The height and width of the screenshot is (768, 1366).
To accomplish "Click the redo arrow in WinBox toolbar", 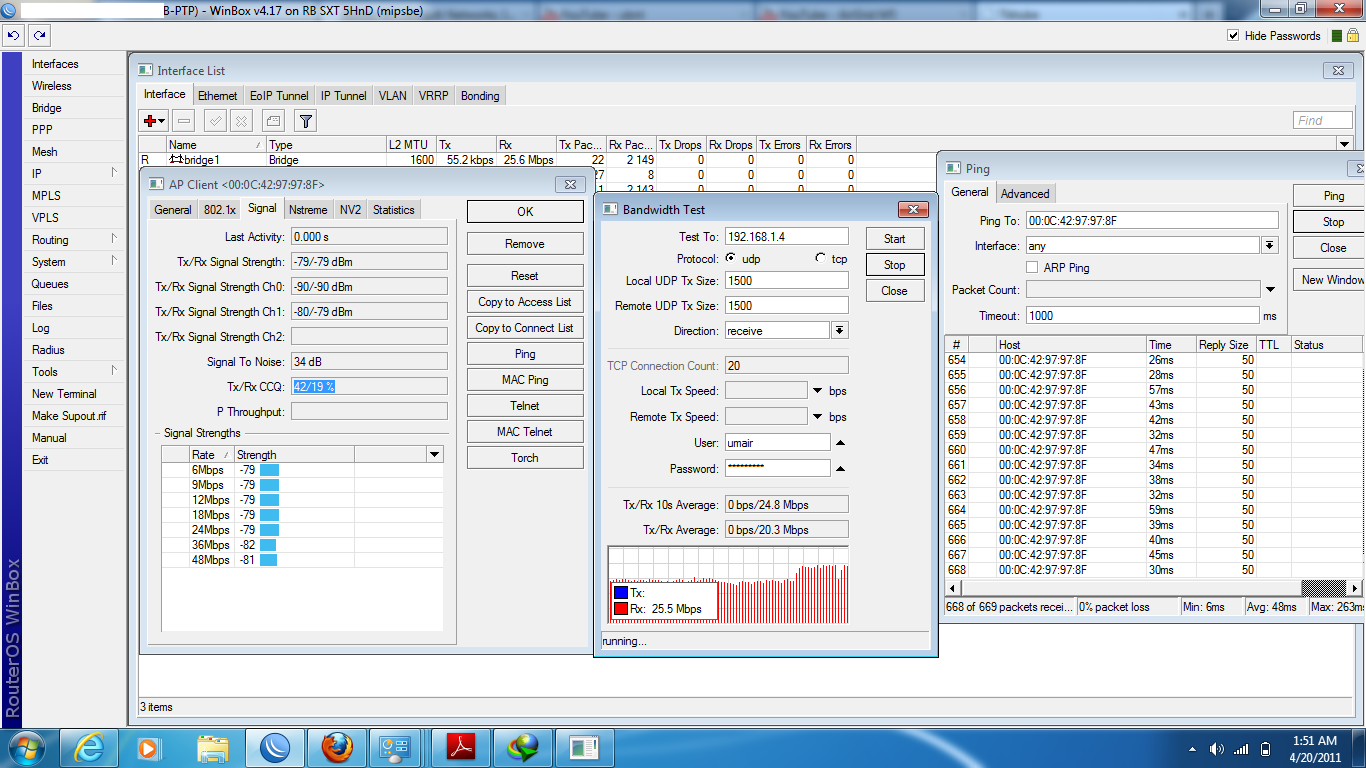I will (x=39, y=35).
